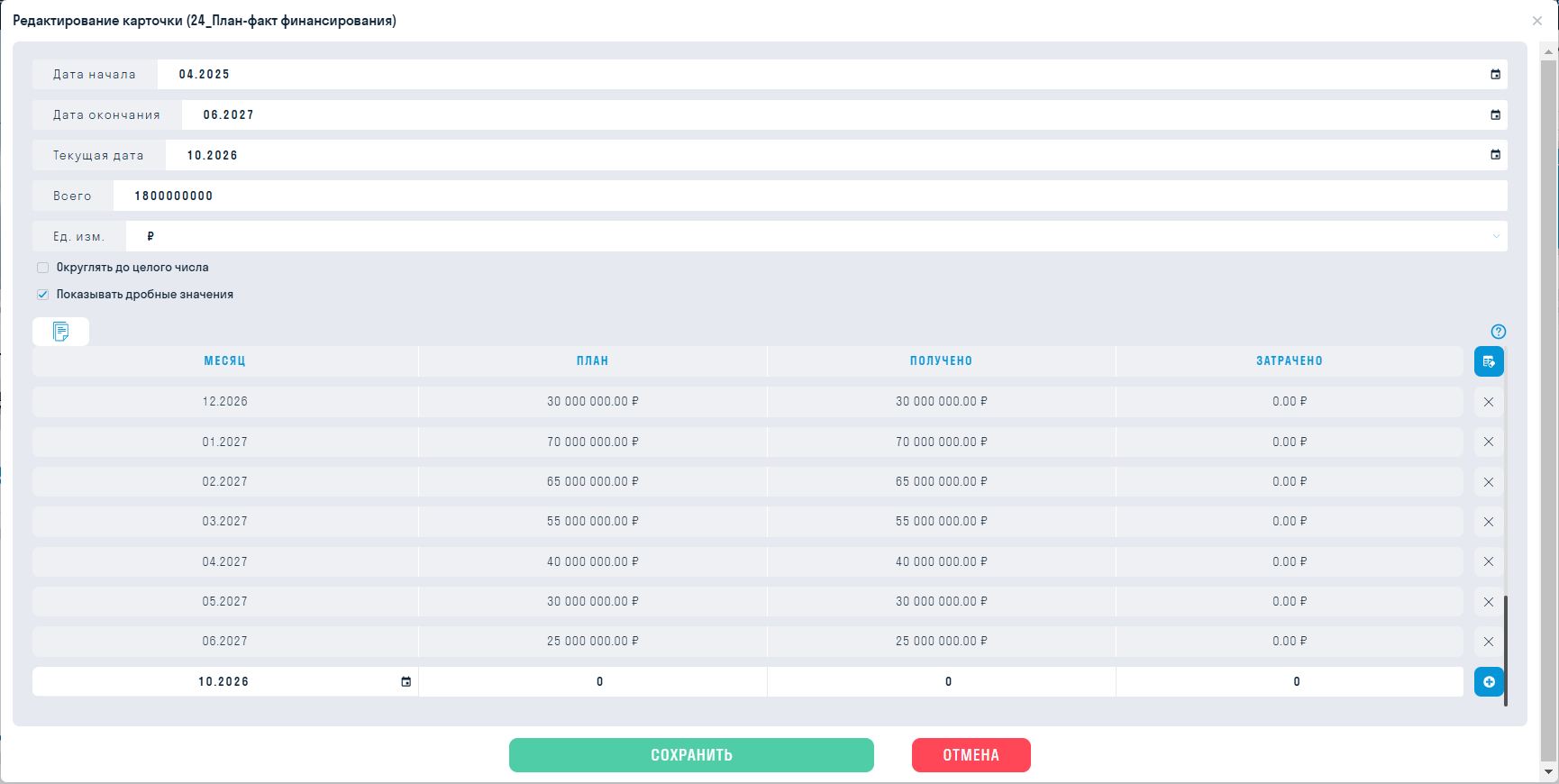This screenshot has height=784, width=1559.
Task: Remove the 05.2027 row
Action: coord(1489,602)
